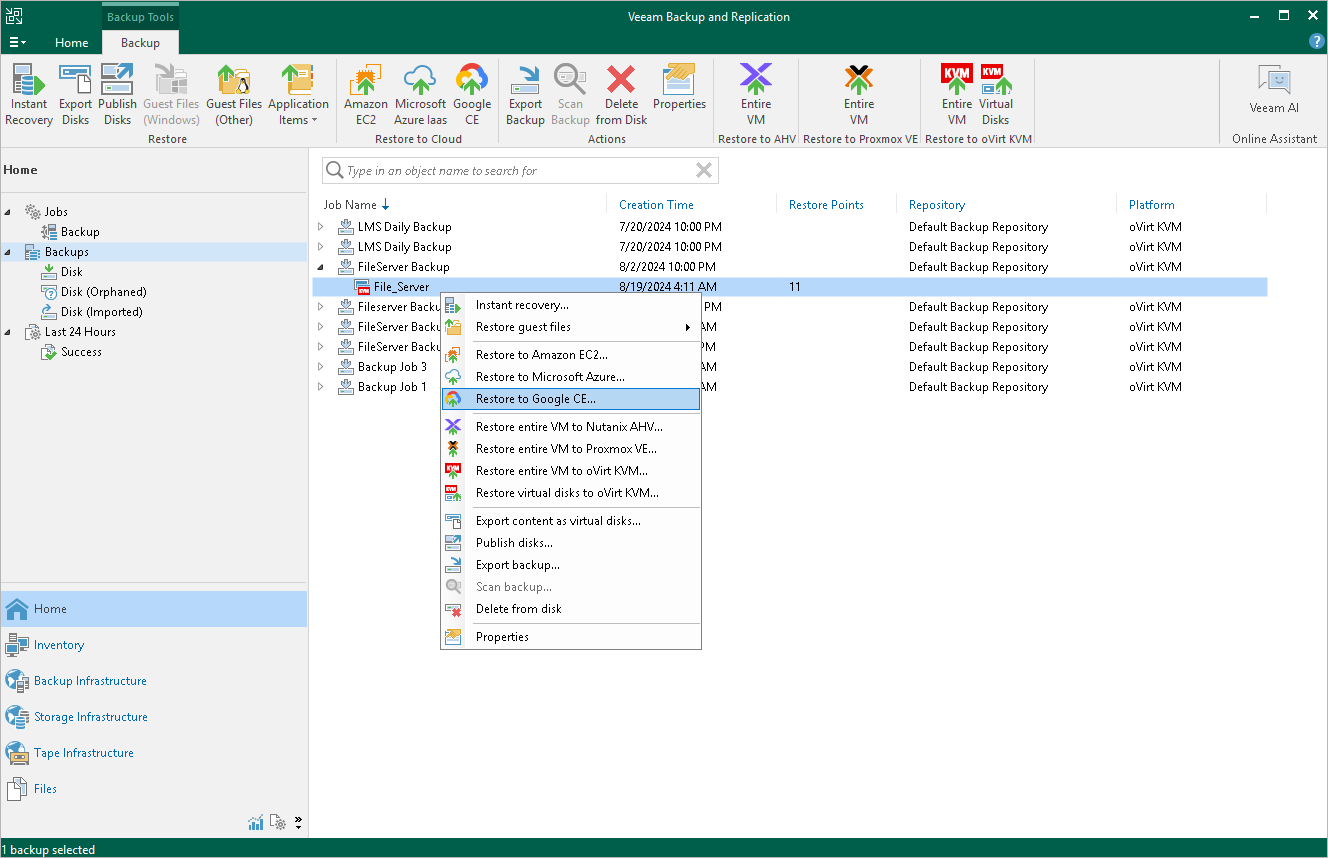This screenshot has width=1328, height=858.
Task: Open Properties from the context menu
Action: pos(571,637)
